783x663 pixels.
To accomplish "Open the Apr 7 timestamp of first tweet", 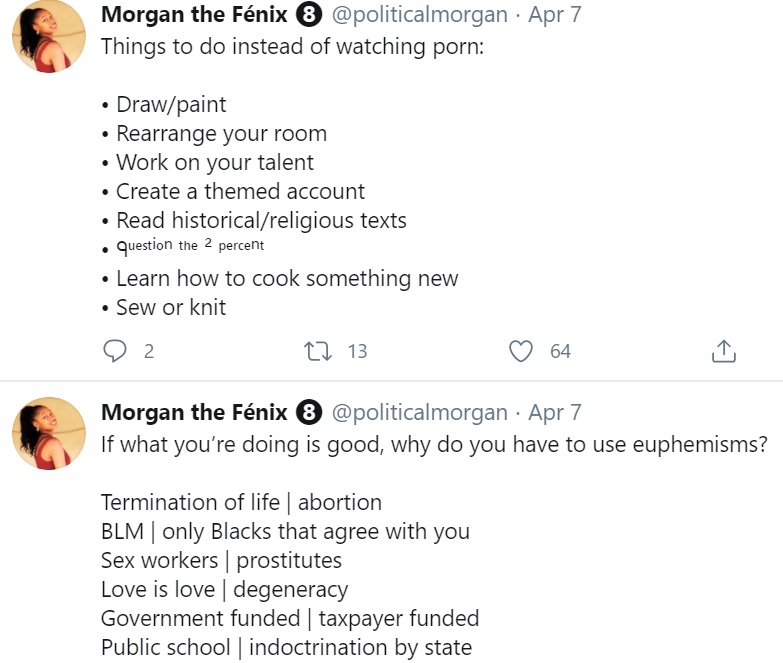I will coord(555,14).
